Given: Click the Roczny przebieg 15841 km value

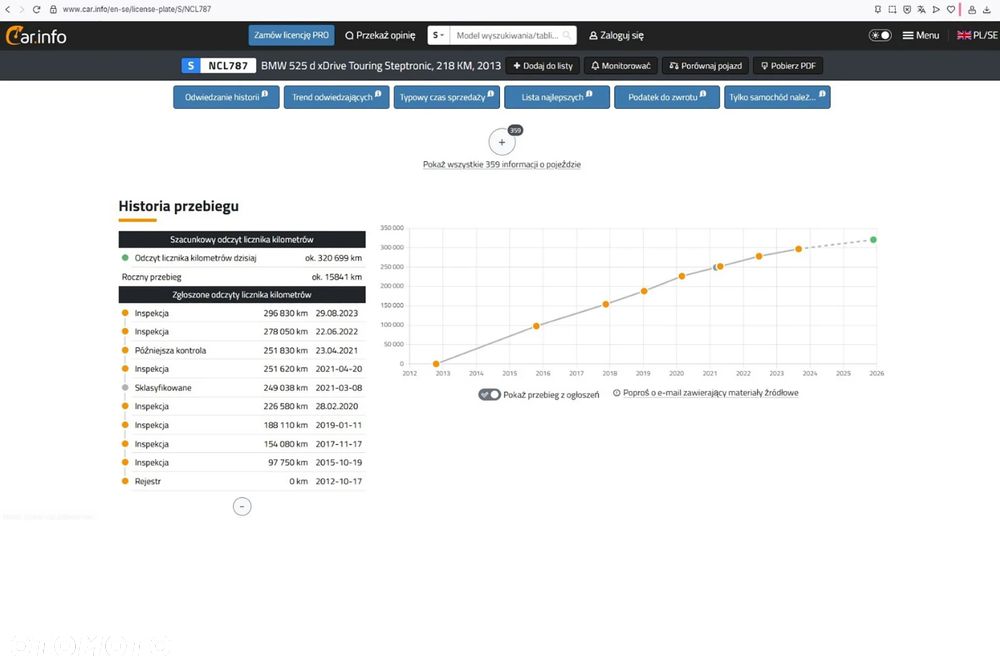Looking at the screenshot, I should [x=337, y=277].
